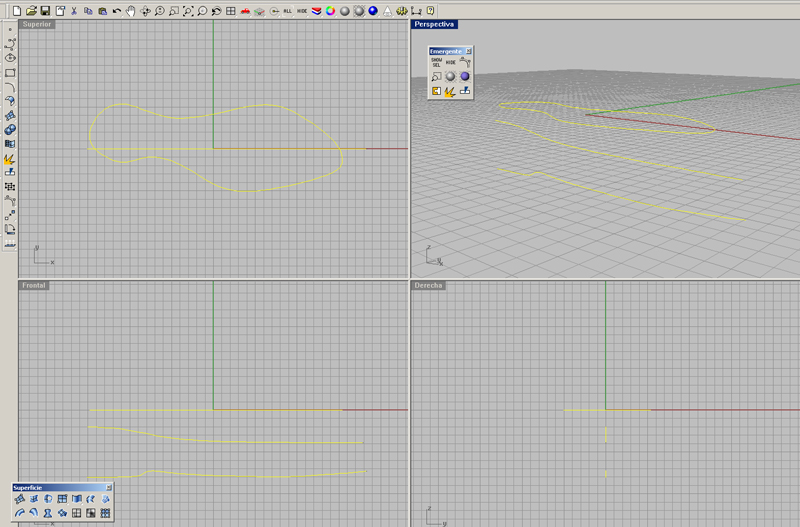Cut selection with the scissors icon

click(x=74, y=11)
